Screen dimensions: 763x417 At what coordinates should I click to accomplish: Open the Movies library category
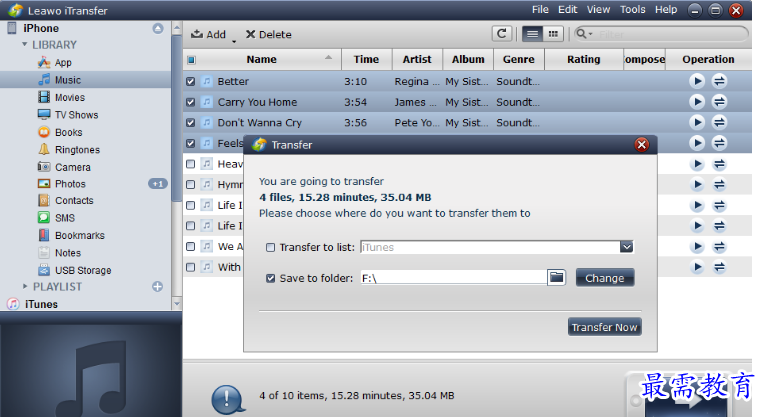tap(70, 97)
